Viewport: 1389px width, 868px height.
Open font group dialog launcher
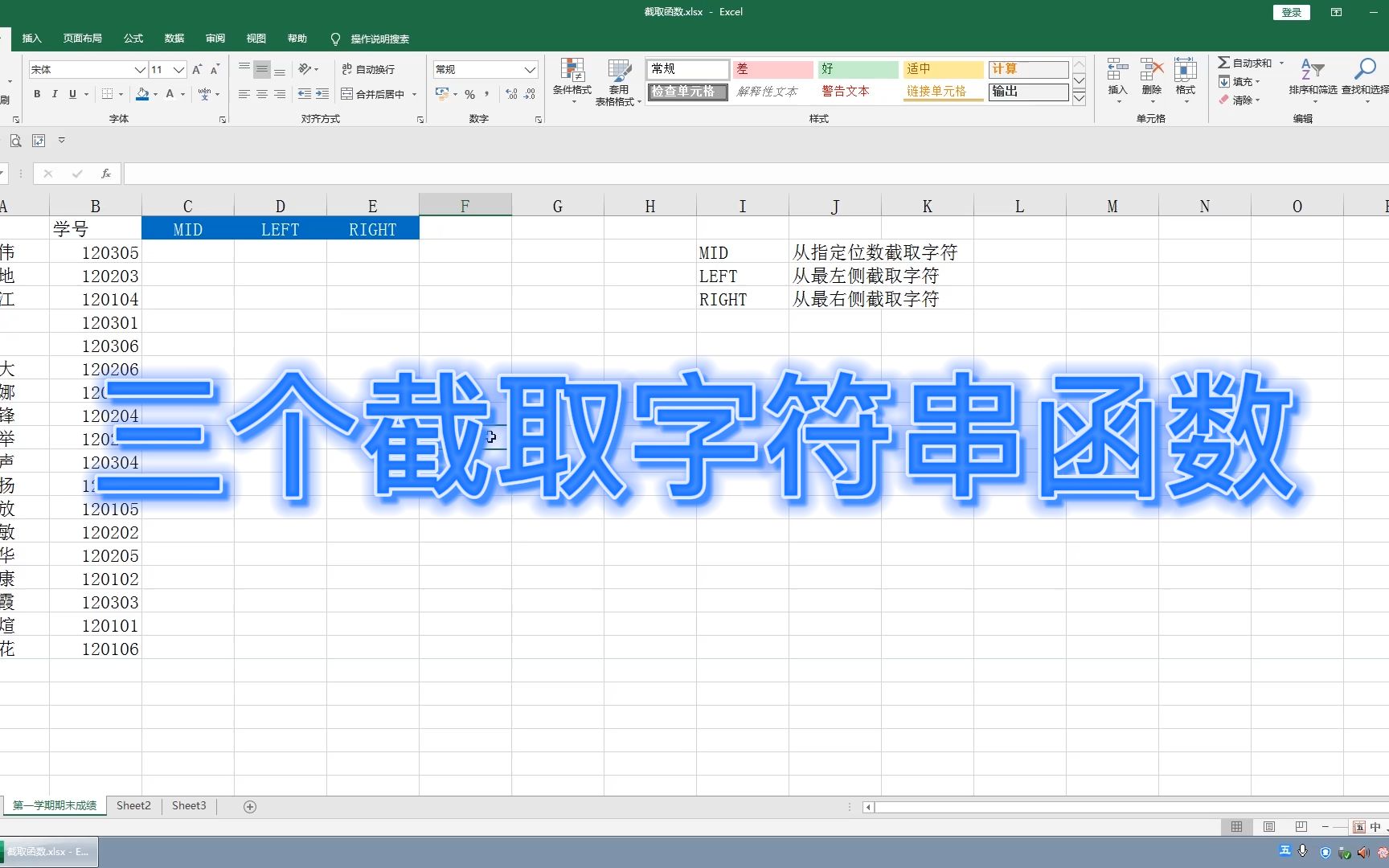pos(223,120)
